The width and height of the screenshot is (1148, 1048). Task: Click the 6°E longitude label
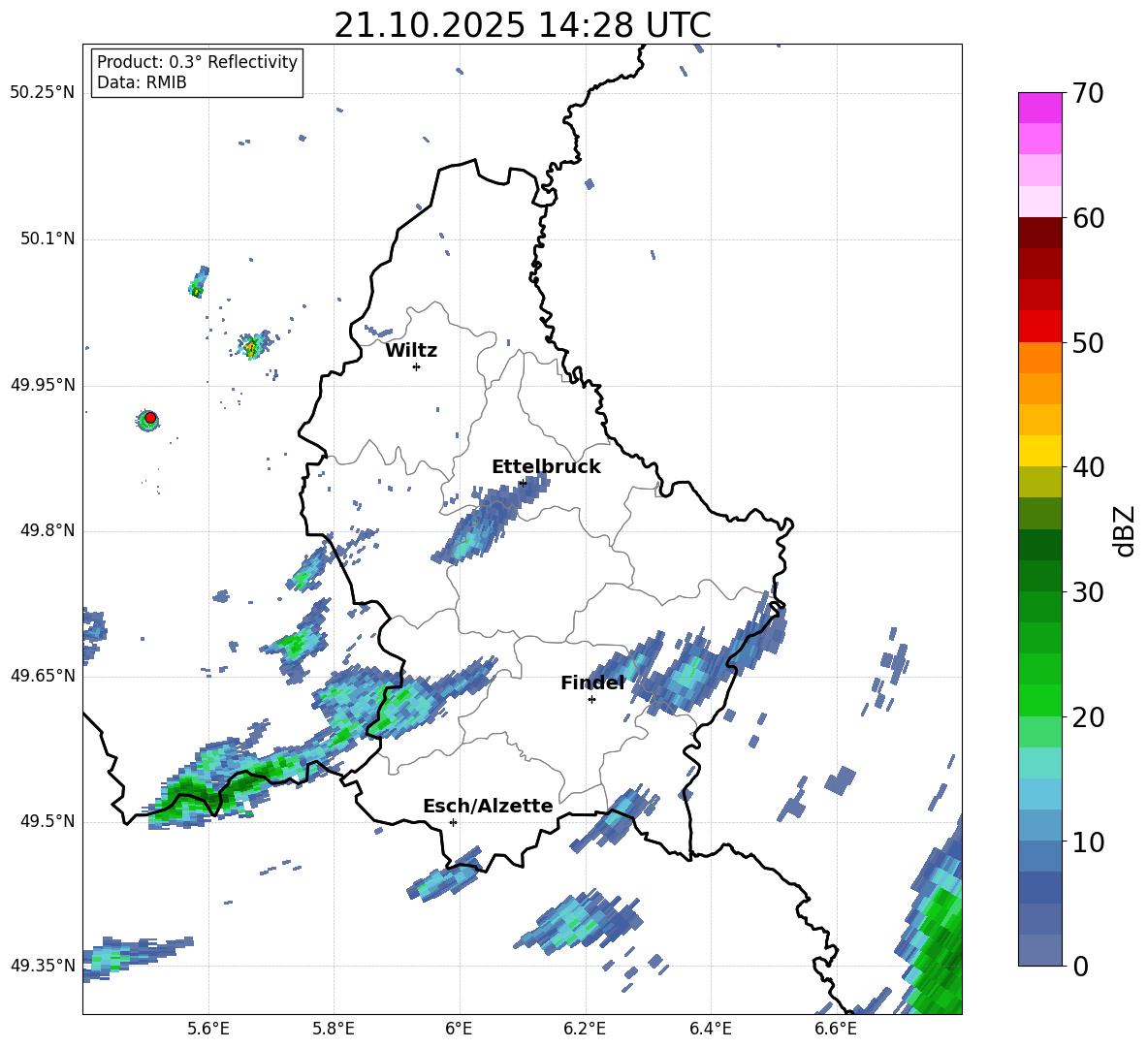point(459,1029)
